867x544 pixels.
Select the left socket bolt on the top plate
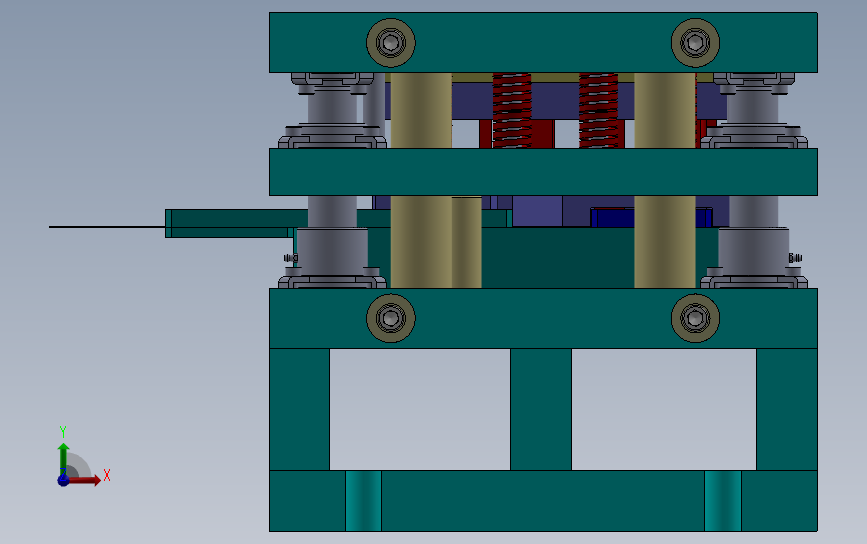pyautogui.click(x=391, y=43)
